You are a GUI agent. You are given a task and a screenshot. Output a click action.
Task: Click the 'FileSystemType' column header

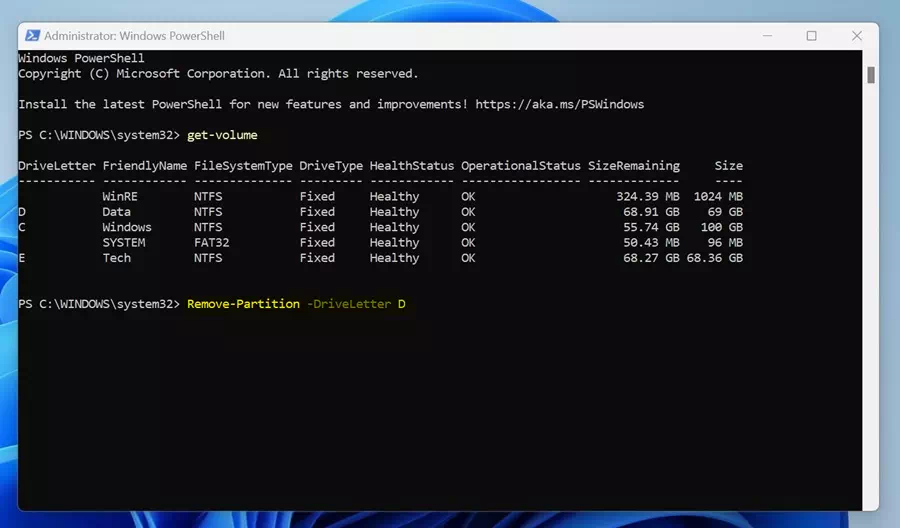coord(243,166)
